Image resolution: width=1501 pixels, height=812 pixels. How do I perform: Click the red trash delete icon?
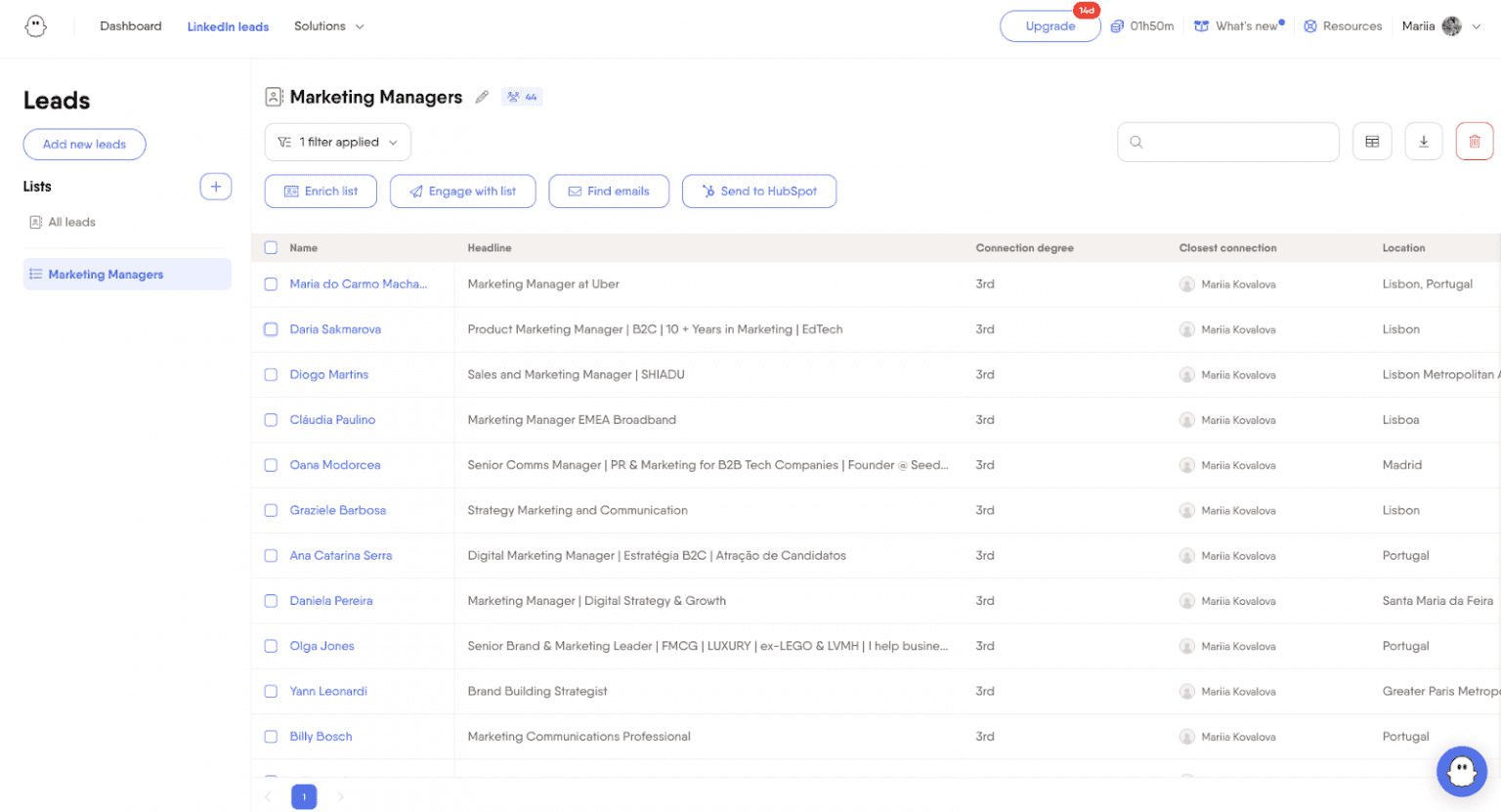[1474, 142]
